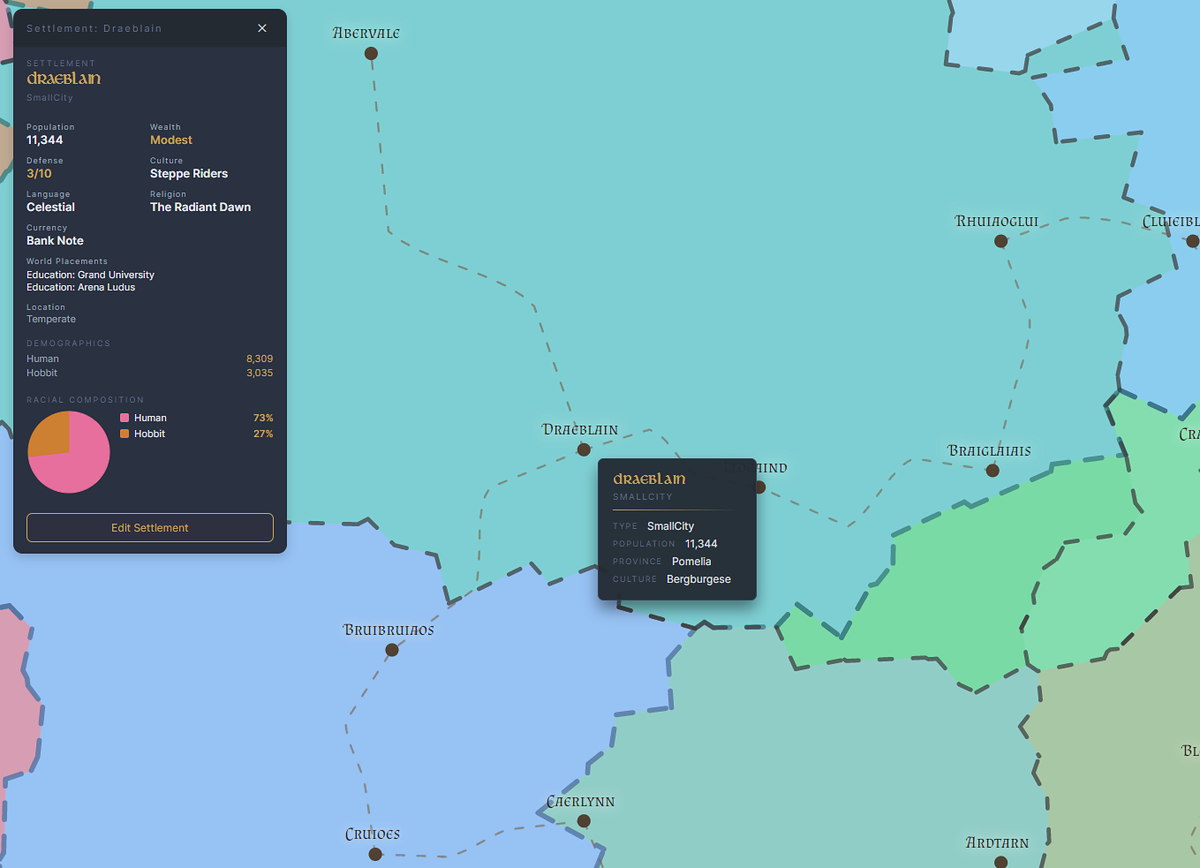Click the Hobbit demographics row 3,035
The image size is (1200, 868).
coord(150,373)
